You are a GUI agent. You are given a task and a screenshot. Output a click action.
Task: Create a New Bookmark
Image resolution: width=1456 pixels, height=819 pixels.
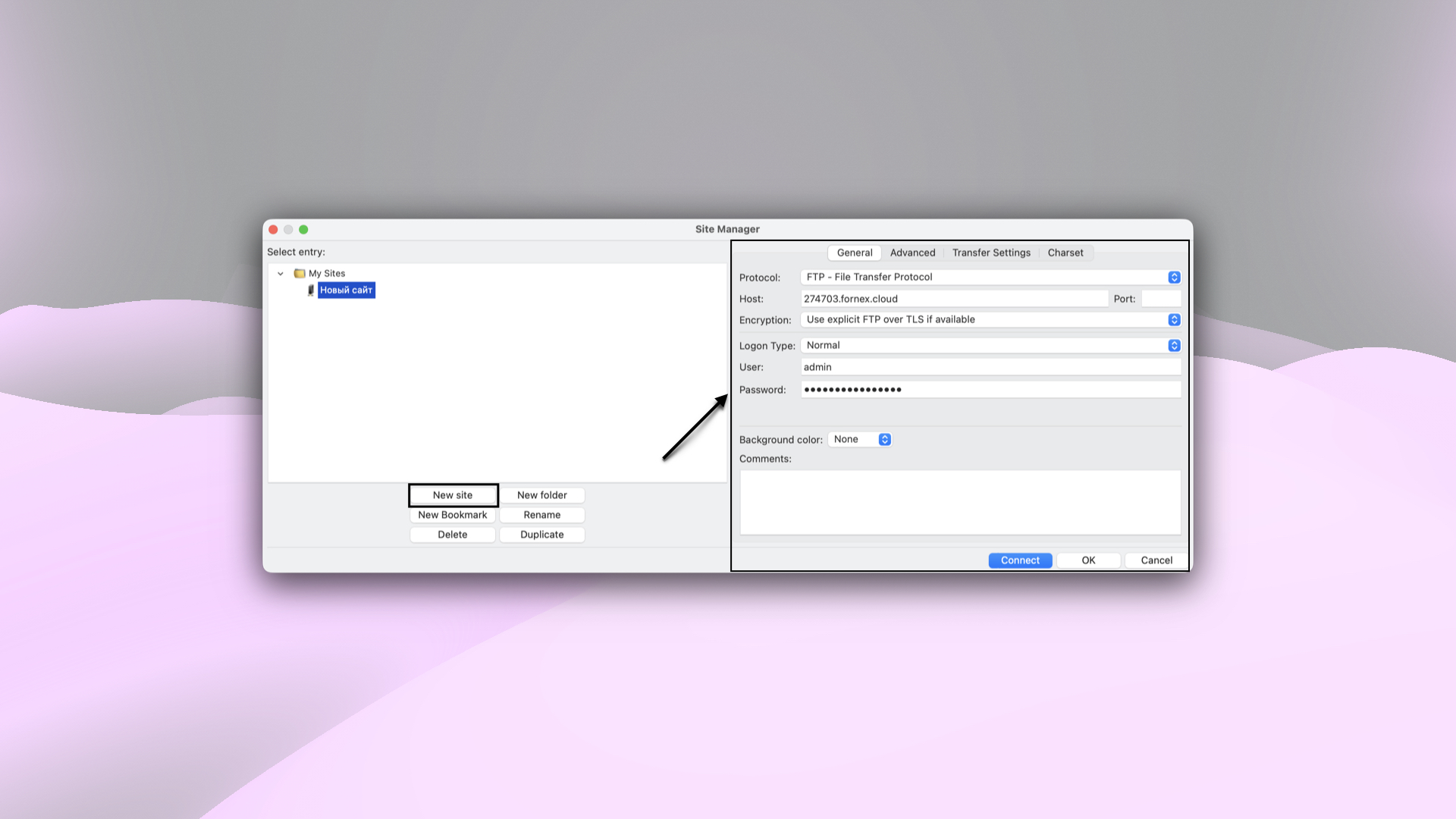tap(452, 515)
